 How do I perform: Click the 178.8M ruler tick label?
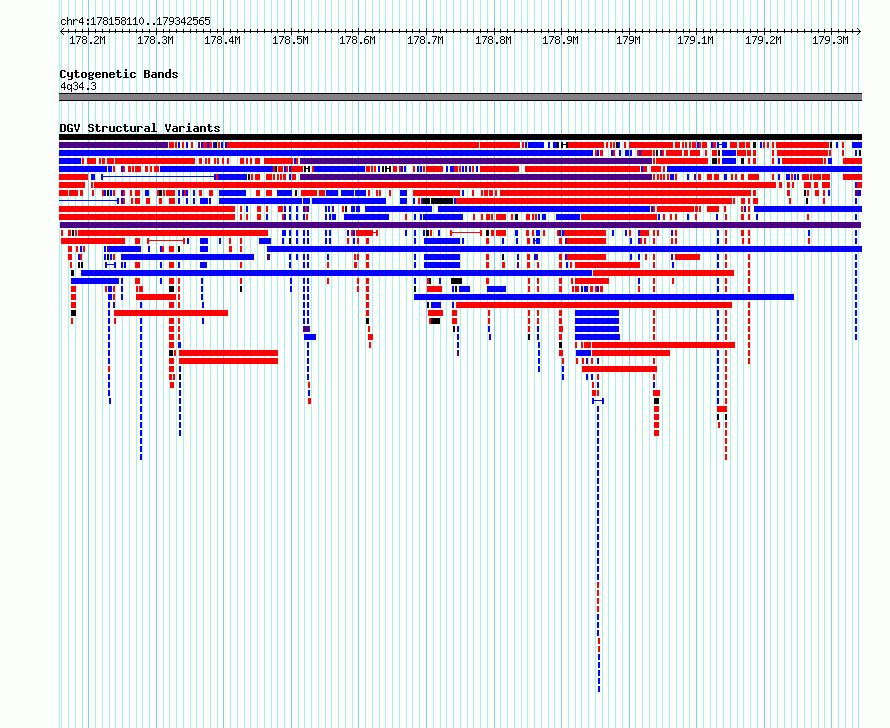click(x=493, y=40)
